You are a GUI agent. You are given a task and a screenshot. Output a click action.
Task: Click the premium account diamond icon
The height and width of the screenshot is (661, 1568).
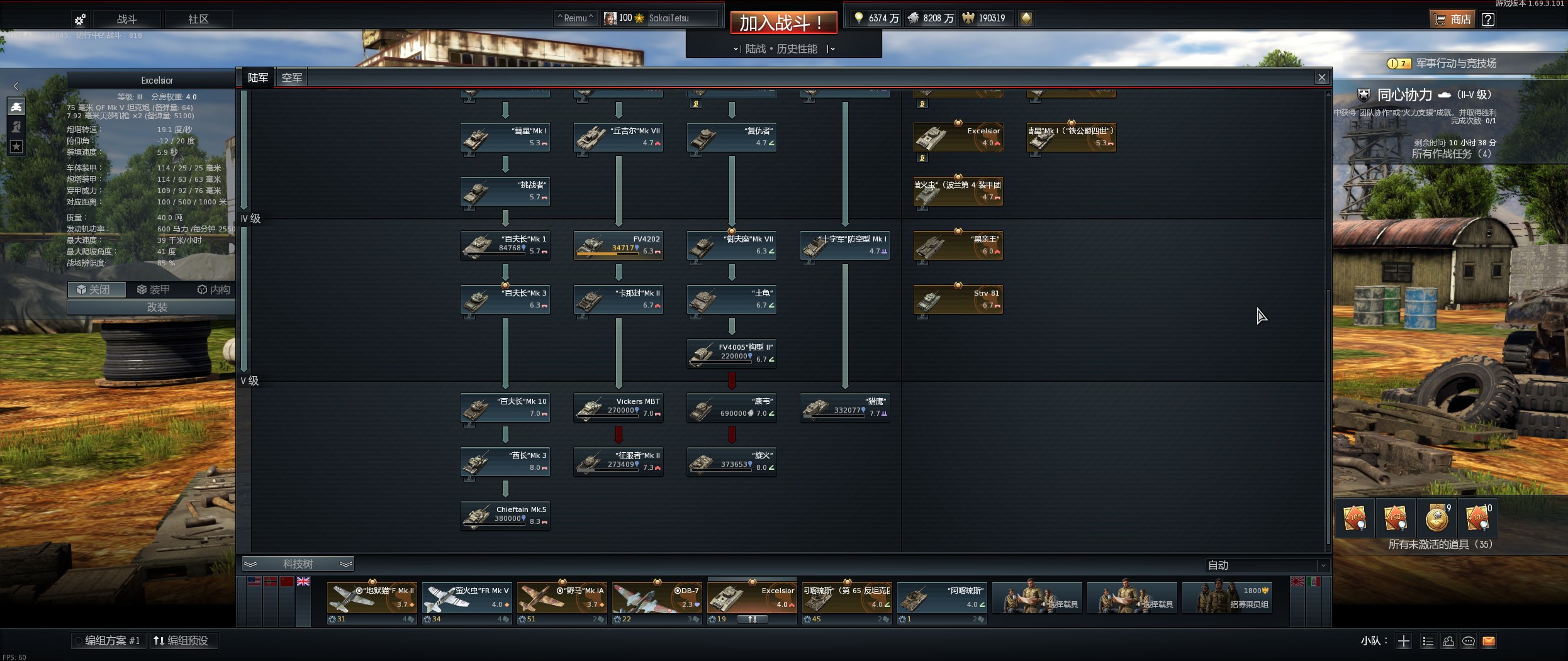tap(1026, 18)
